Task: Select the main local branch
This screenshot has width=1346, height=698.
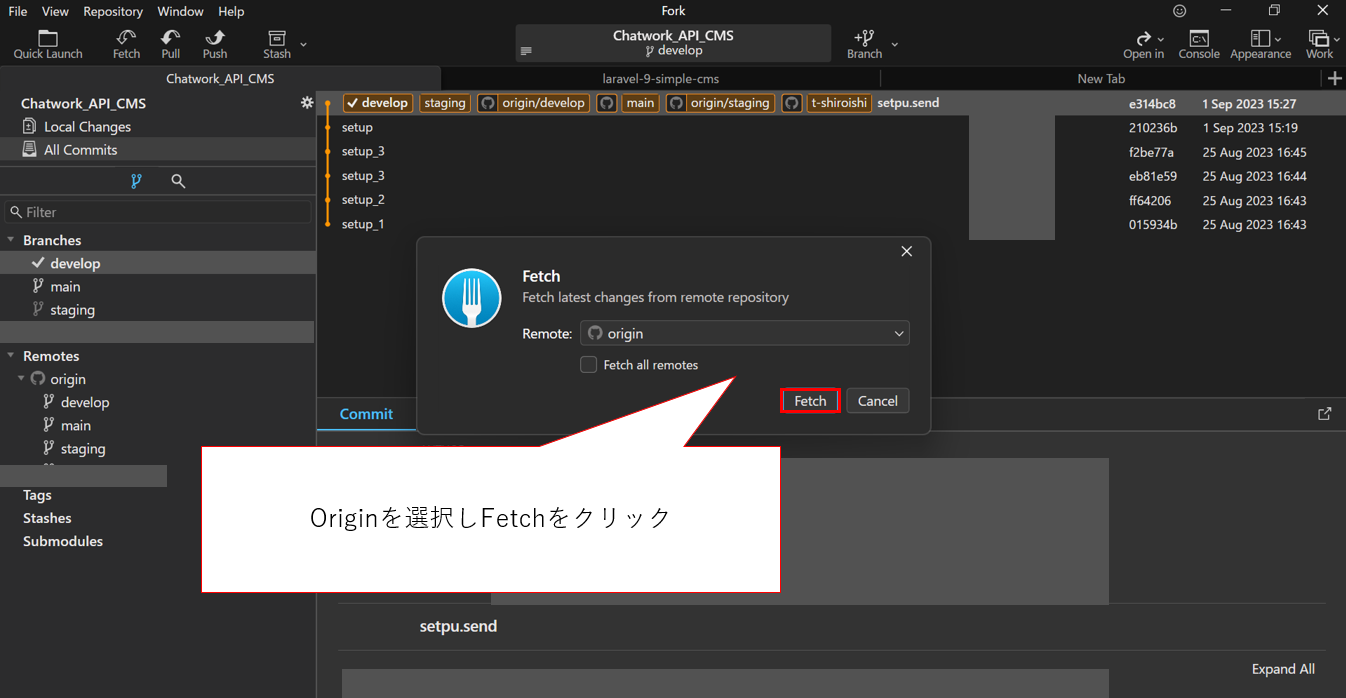Action: 158,286
